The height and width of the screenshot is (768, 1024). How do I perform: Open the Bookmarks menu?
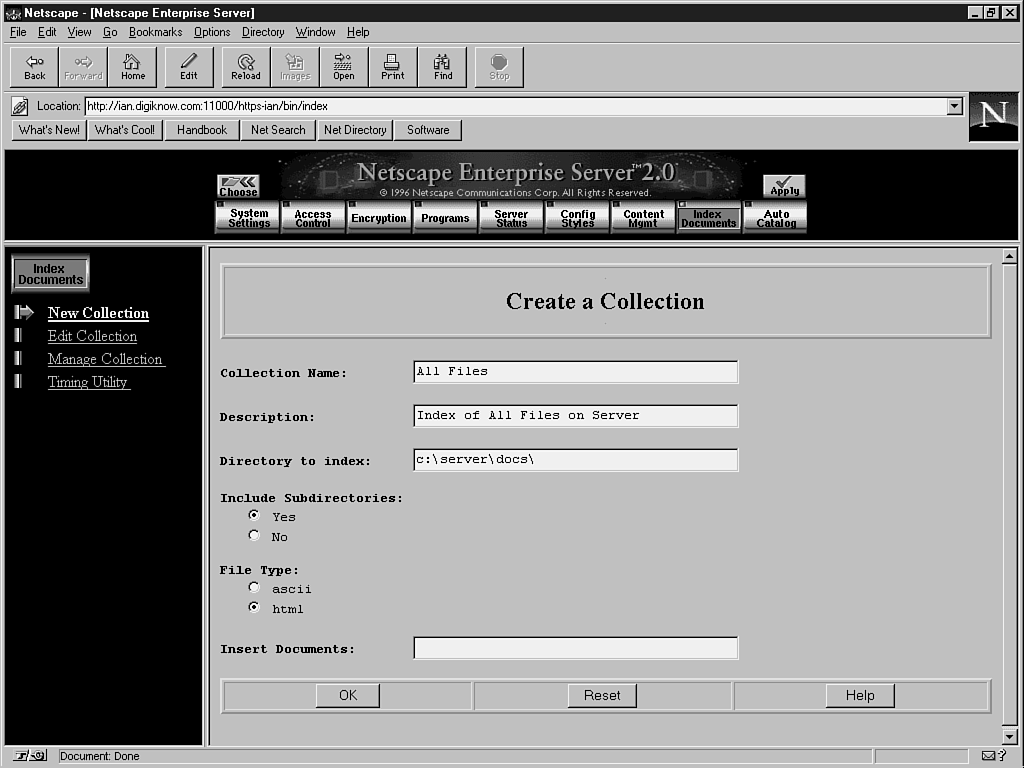tap(155, 32)
